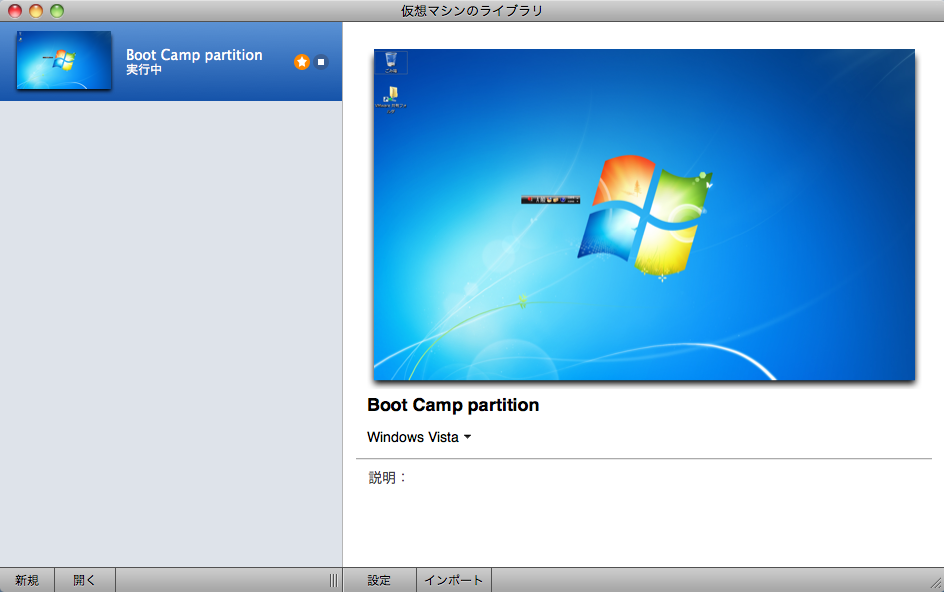Click the VMware shared folder icon in preview

[391, 99]
